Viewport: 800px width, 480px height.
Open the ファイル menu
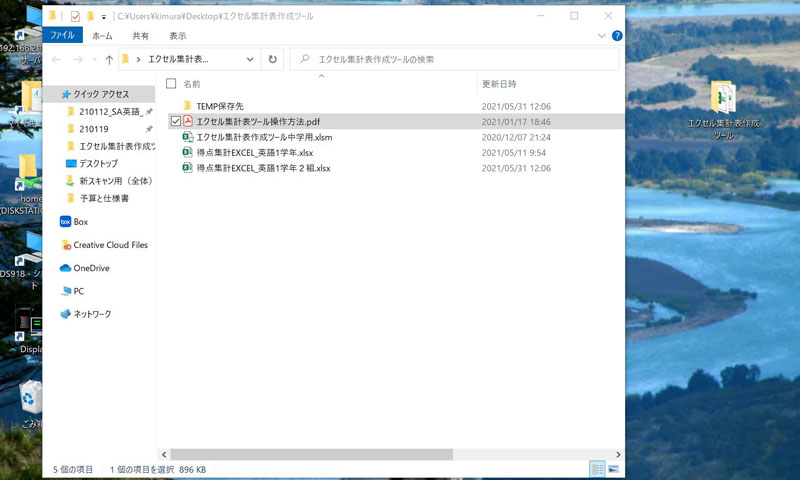(63, 36)
